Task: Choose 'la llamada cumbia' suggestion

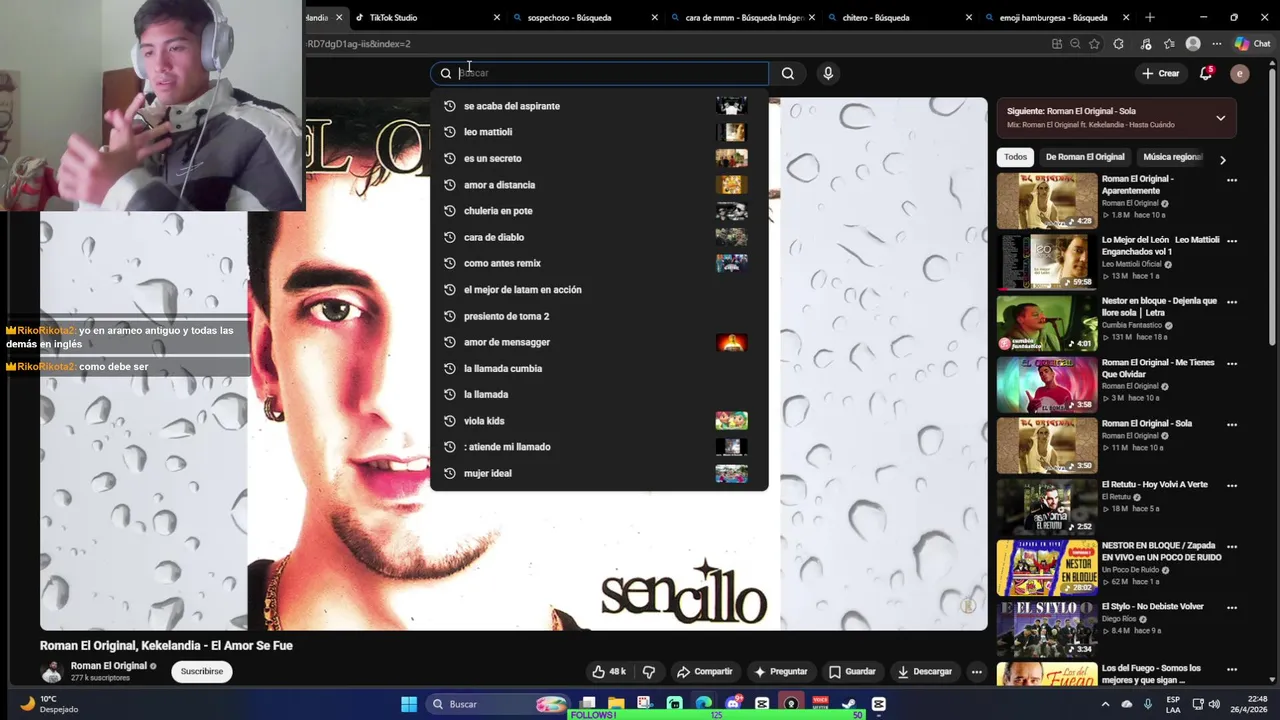Action: click(599, 368)
